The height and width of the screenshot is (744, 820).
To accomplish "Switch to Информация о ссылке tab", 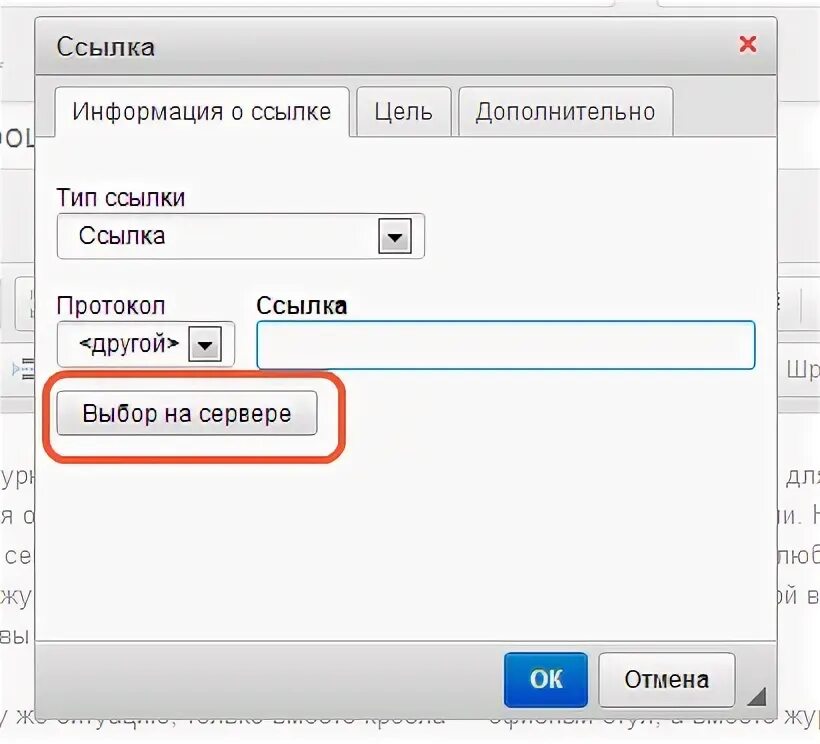I will point(202,112).
